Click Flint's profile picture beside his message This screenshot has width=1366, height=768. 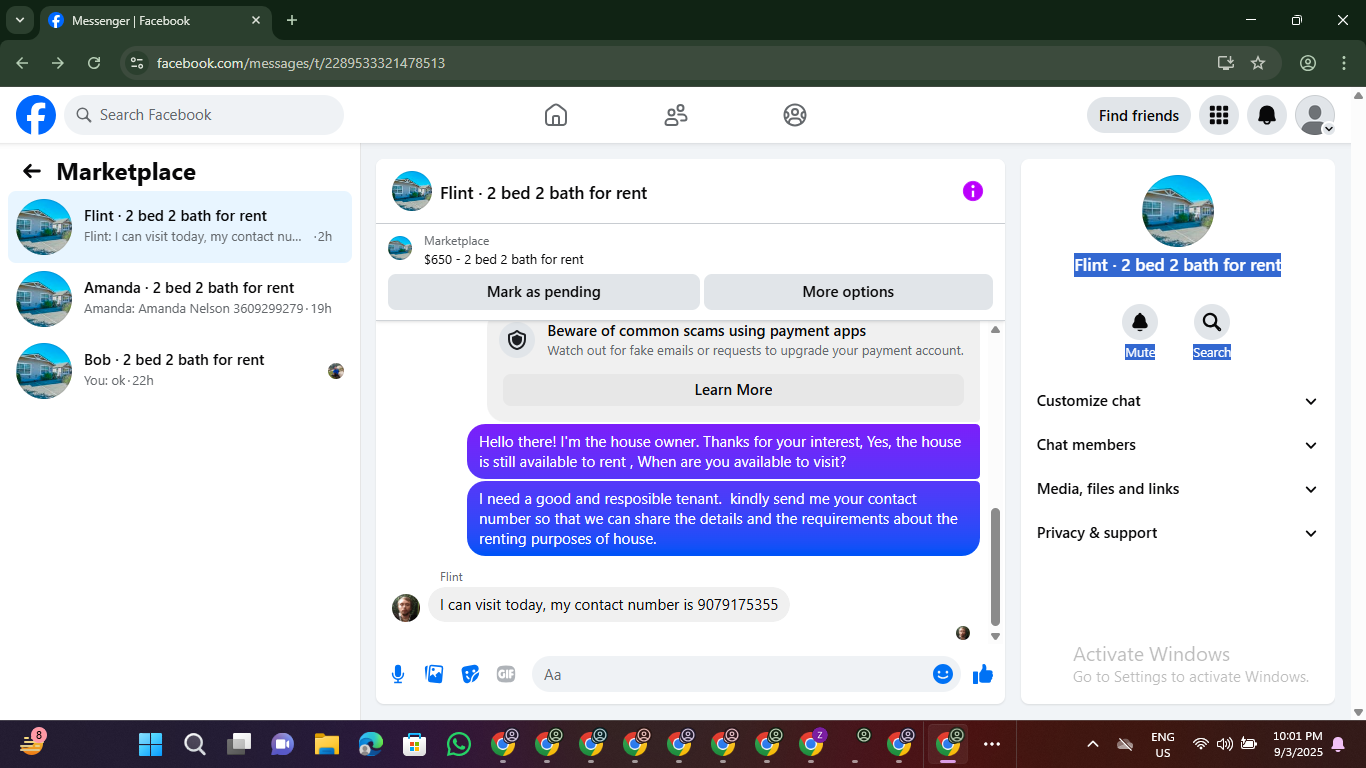pyautogui.click(x=406, y=607)
